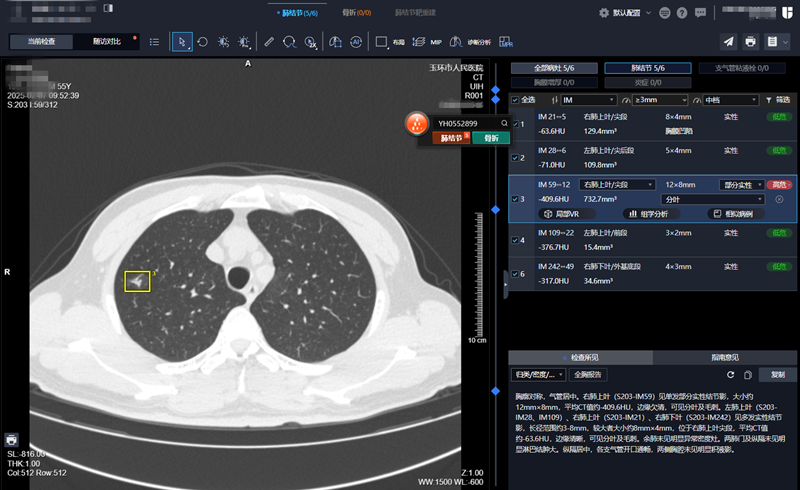
Task: Toggle the 全选 select-all checkbox
Action: tap(515, 100)
